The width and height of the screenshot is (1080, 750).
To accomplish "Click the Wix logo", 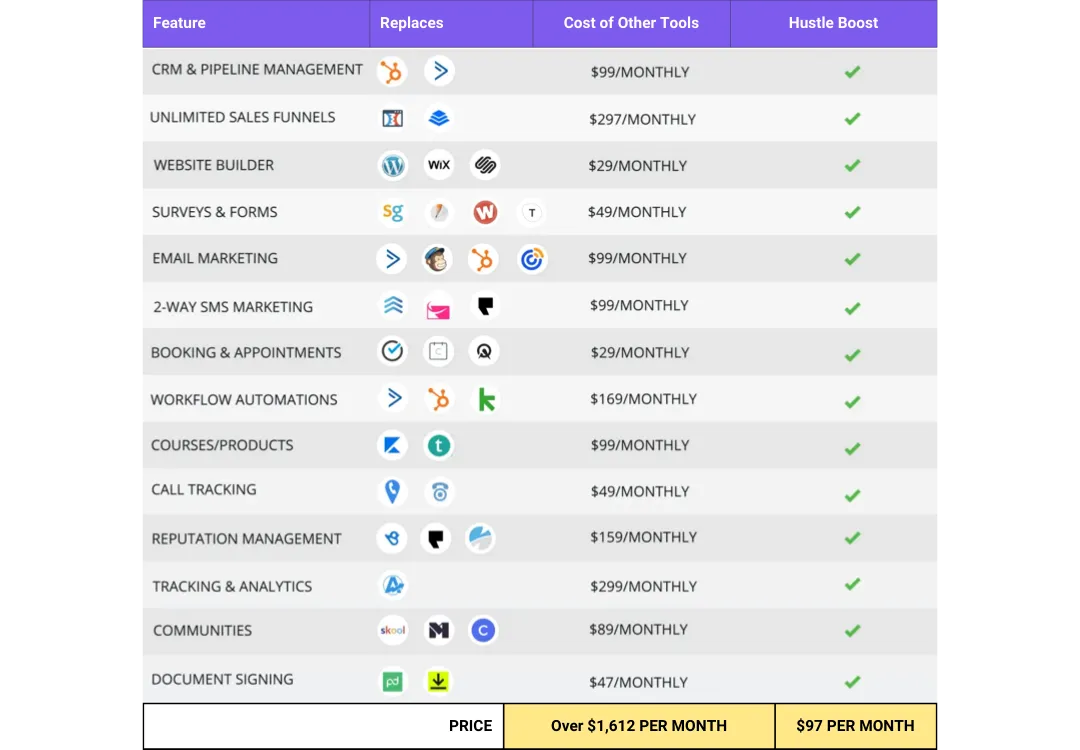I will coord(439,165).
